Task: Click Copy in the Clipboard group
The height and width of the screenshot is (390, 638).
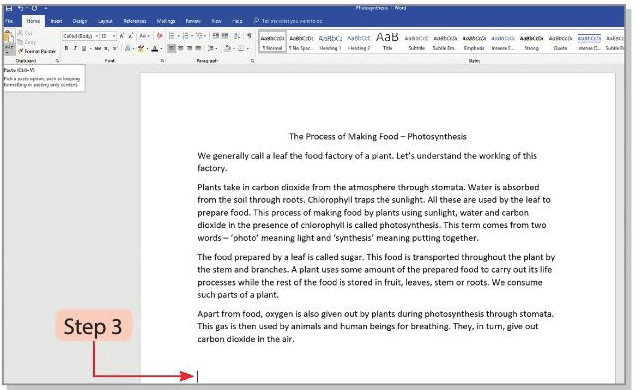Action: (26, 42)
